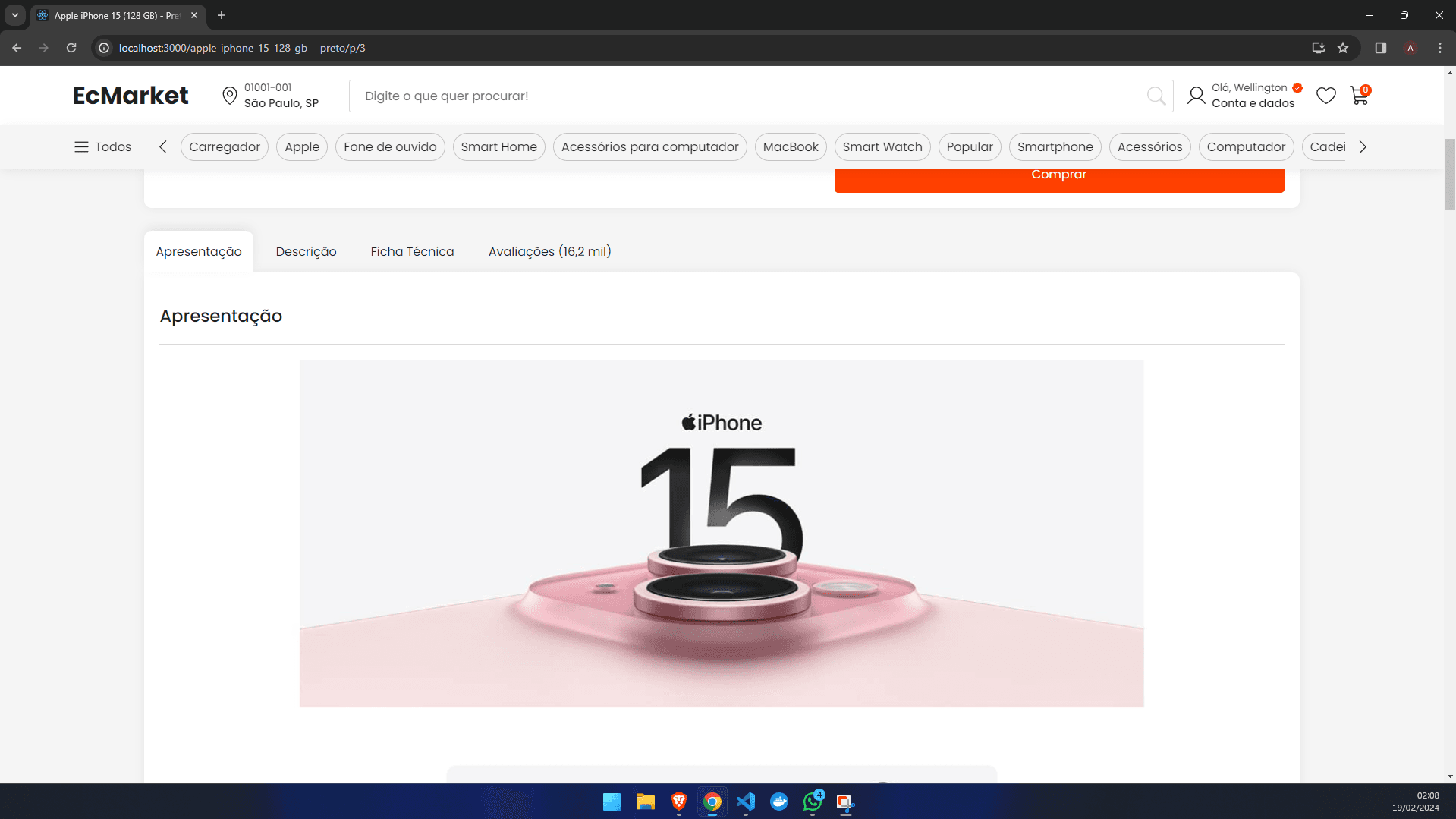1456x819 pixels.
Task: Select the Smart Watch category chip
Action: coord(882,146)
